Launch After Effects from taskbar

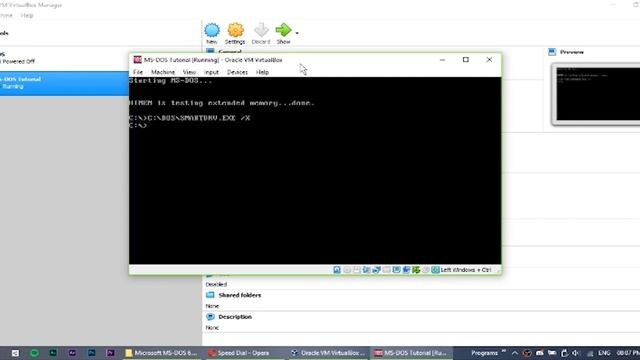coord(72,353)
